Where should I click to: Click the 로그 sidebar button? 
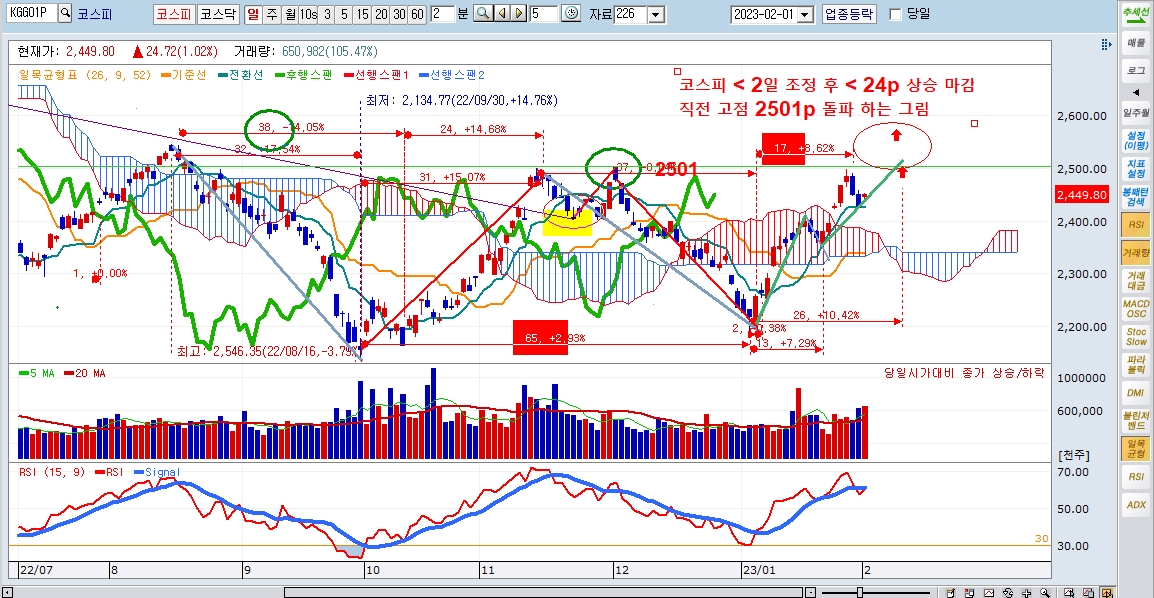pyautogui.click(x=1136, y=69)
